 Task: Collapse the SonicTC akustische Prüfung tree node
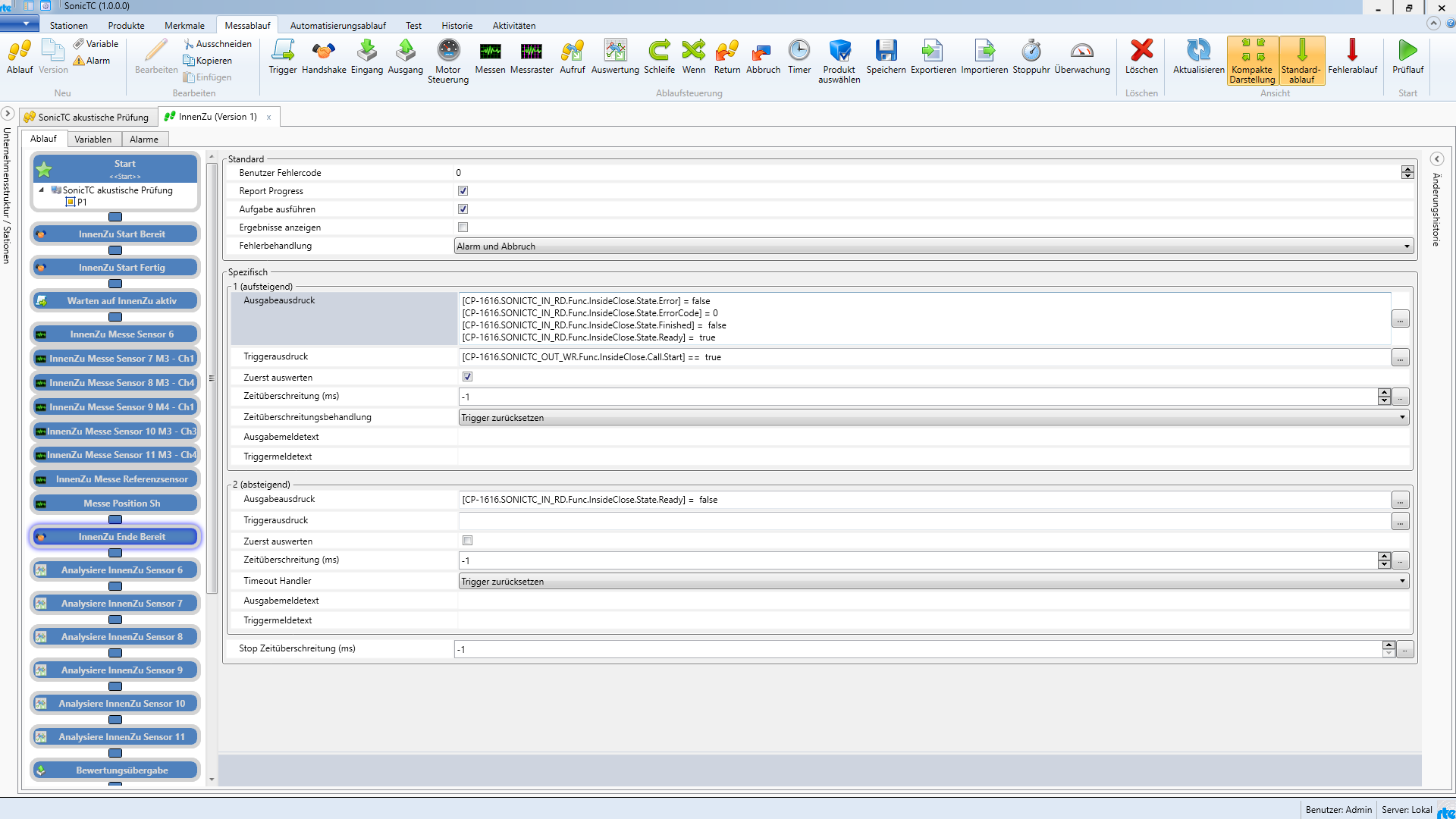coord(42,190)
